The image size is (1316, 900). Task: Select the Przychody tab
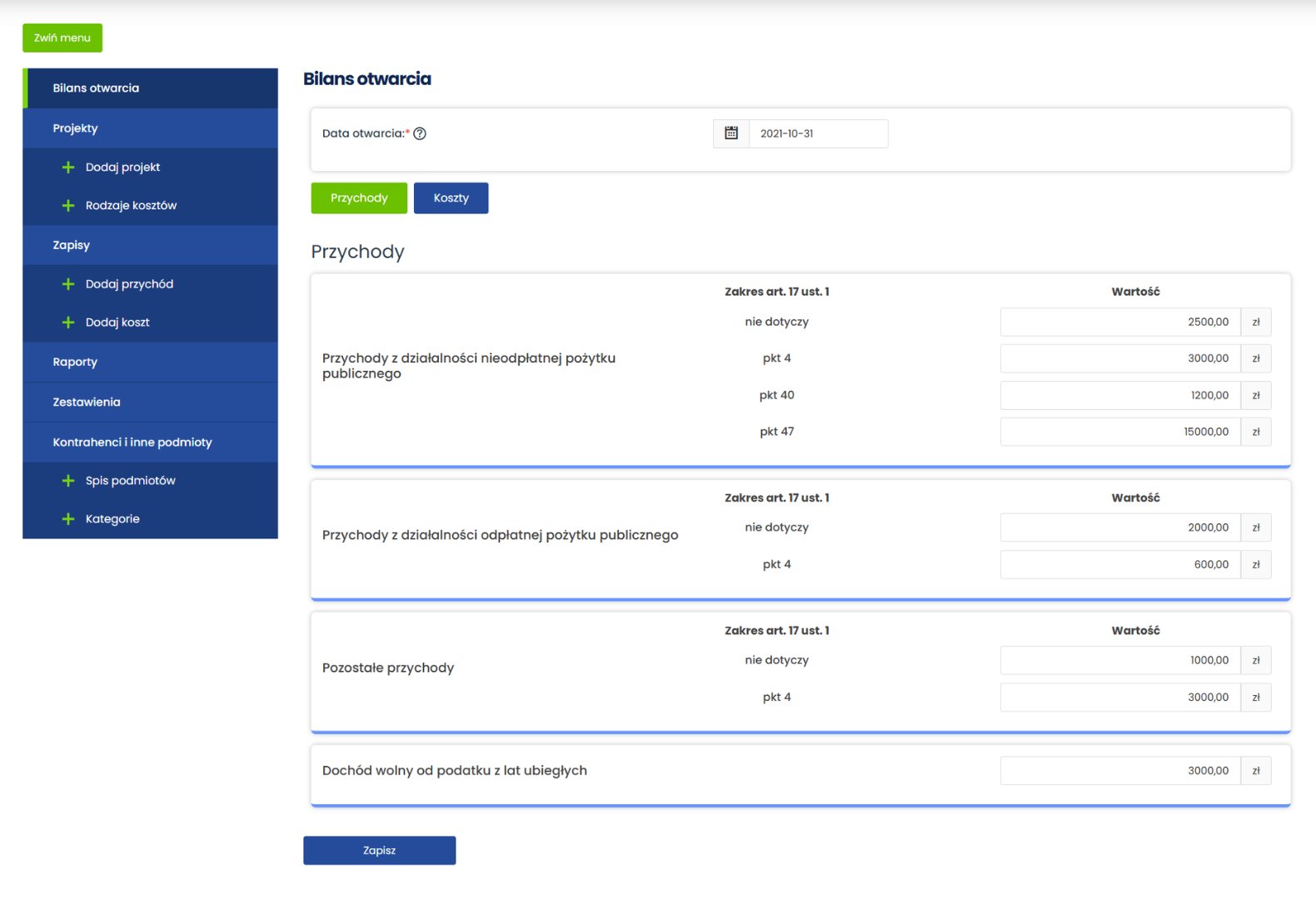[359, 198]
